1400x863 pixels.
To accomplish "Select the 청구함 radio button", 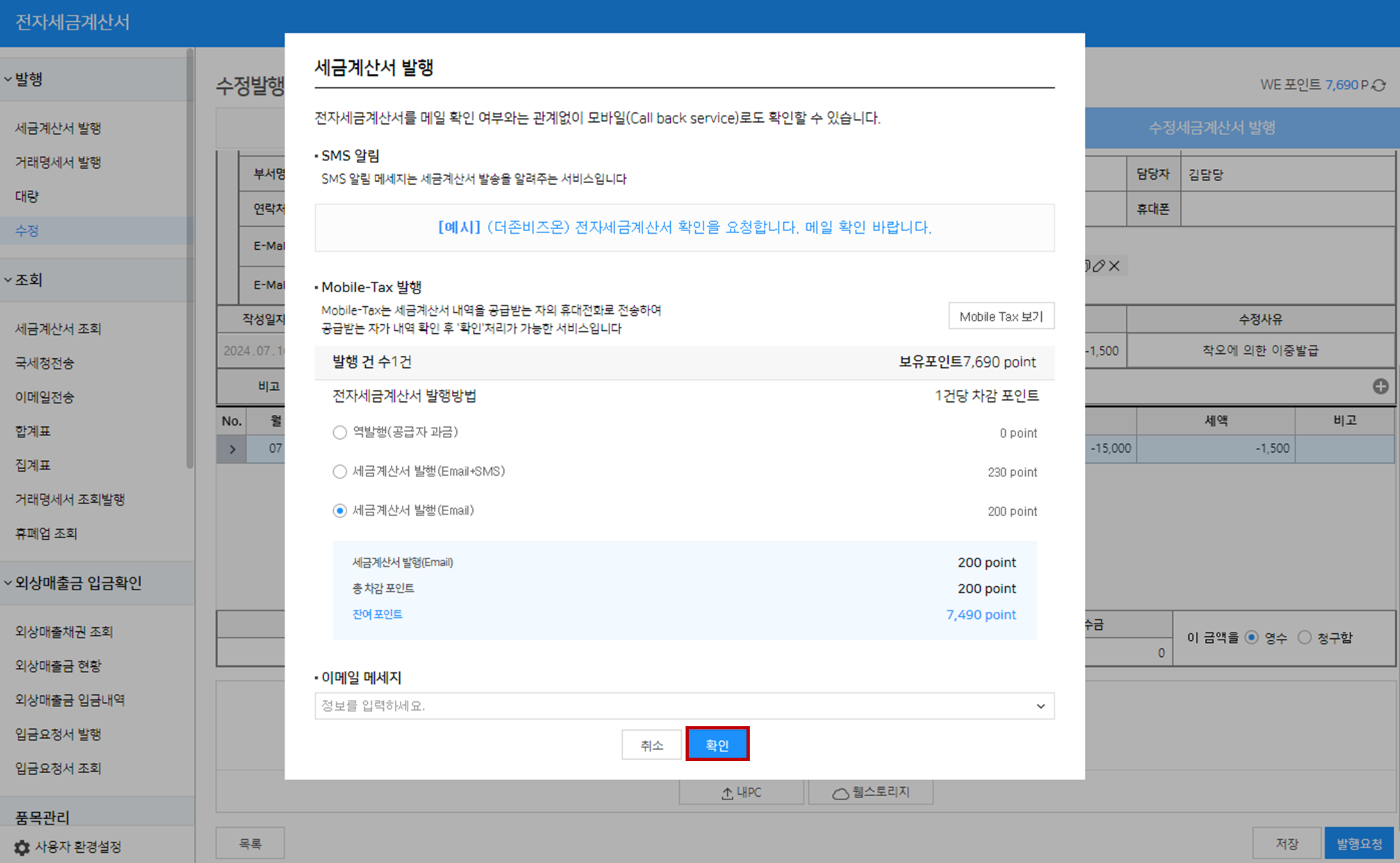I will (x=1304, y=638).
